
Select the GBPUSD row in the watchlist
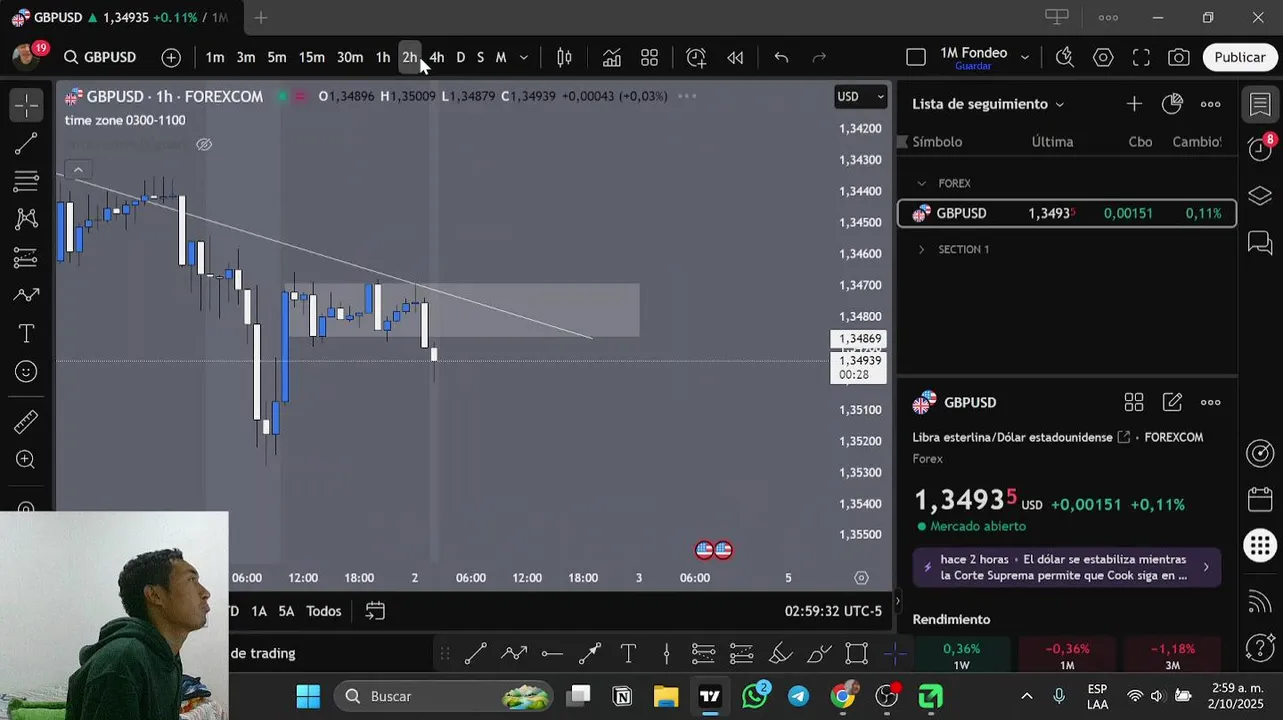[x=1066, y=213]
